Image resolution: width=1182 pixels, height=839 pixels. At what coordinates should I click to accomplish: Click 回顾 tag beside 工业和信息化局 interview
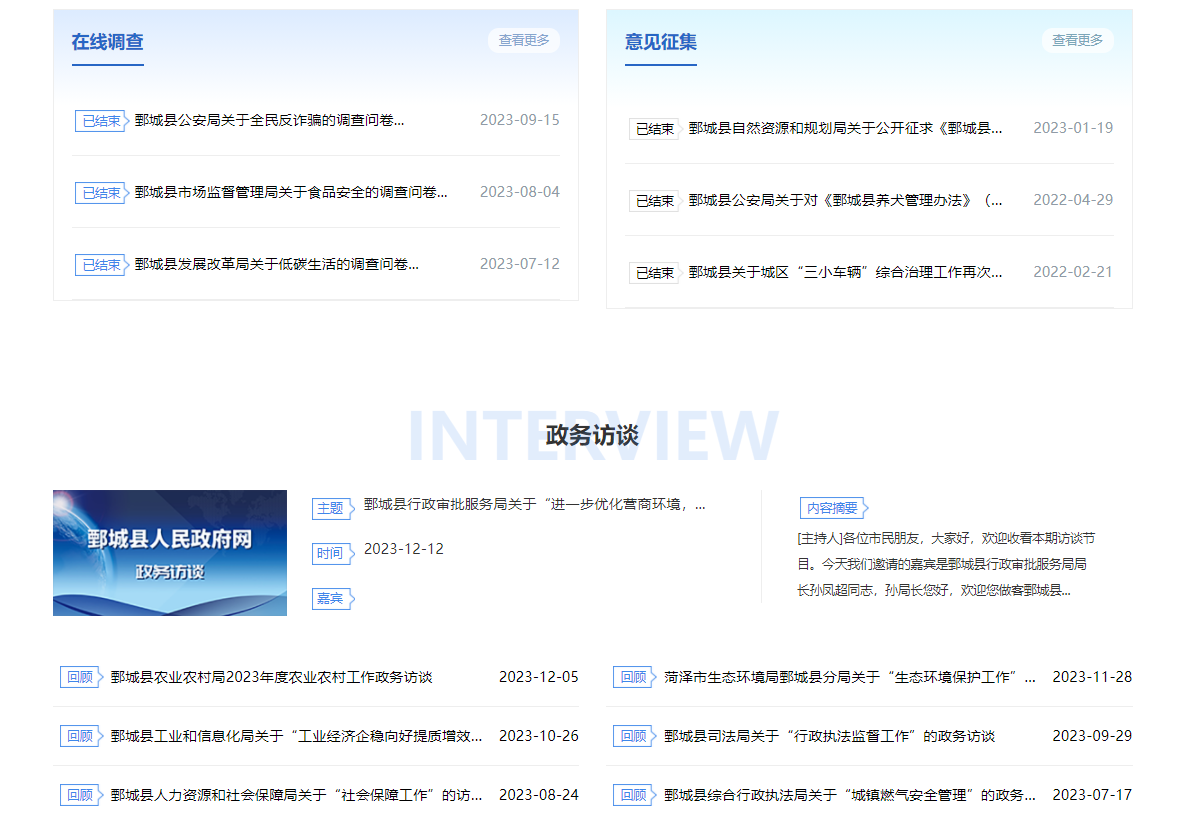coord(81,736)
